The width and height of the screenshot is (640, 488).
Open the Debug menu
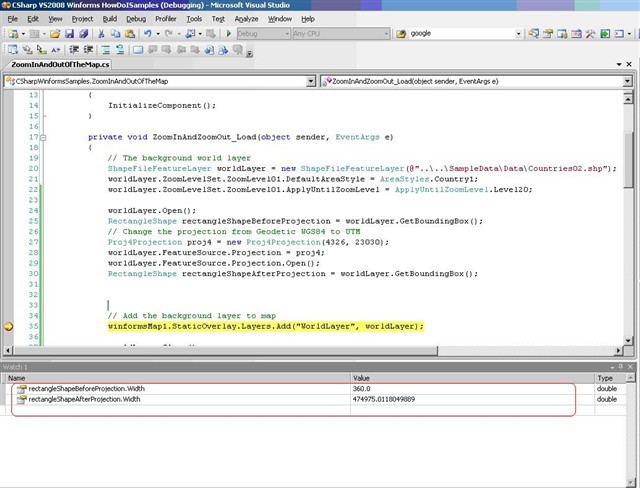[136, 18]
